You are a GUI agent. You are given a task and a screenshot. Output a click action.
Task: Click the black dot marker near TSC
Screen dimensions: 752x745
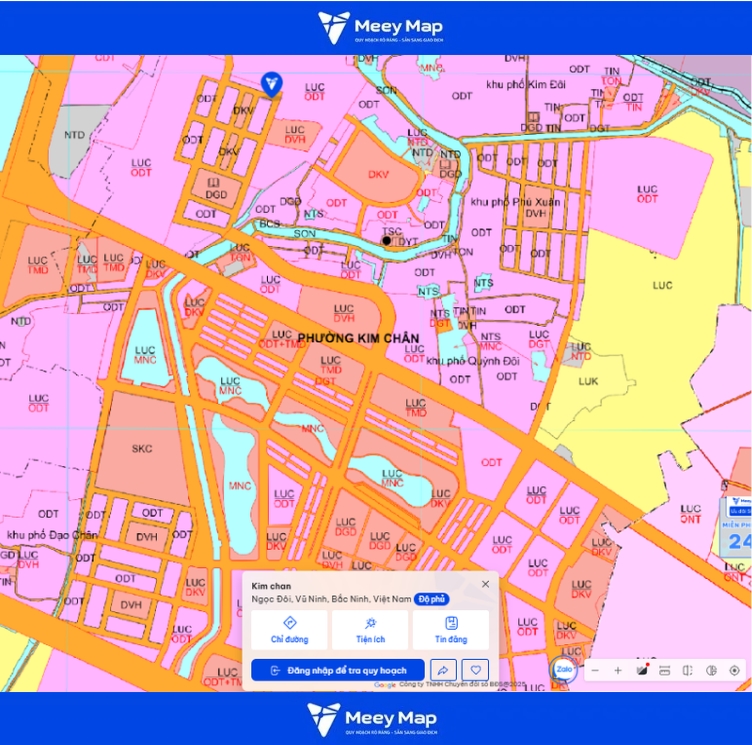pyautogui.click(x=387, y=241)
